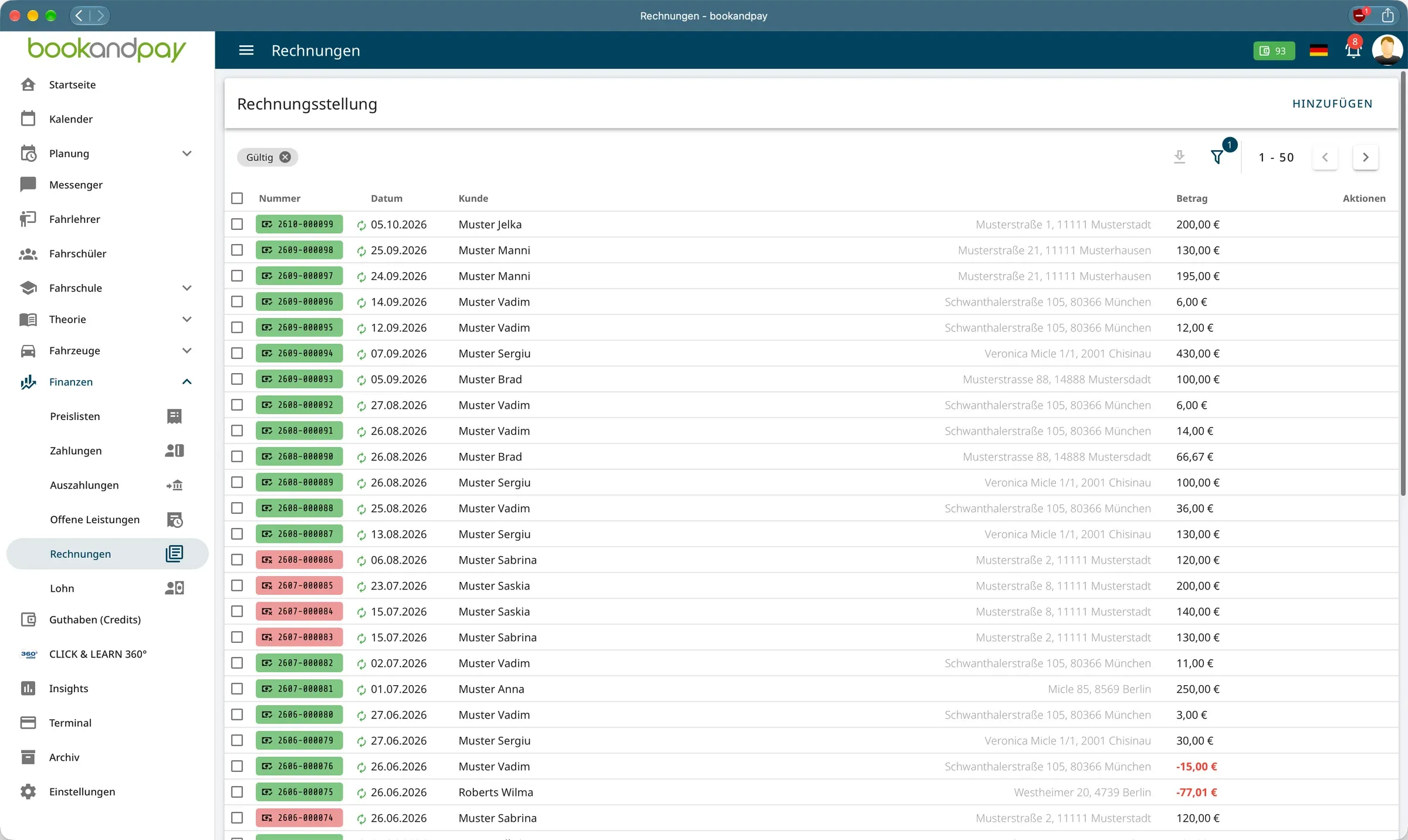Expand the Fahrschule submenu chevron
Viewport: 1408px width, 840px height.
coord(187,288)
